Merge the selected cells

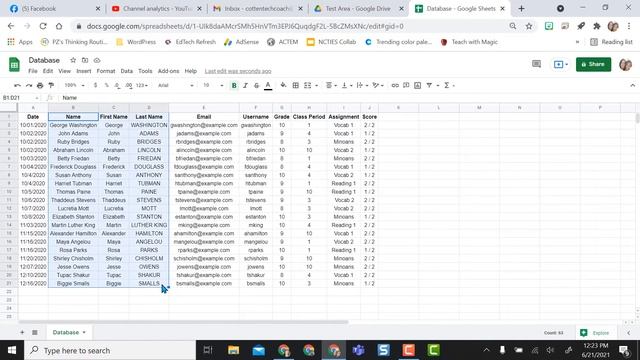coord(308,85)
